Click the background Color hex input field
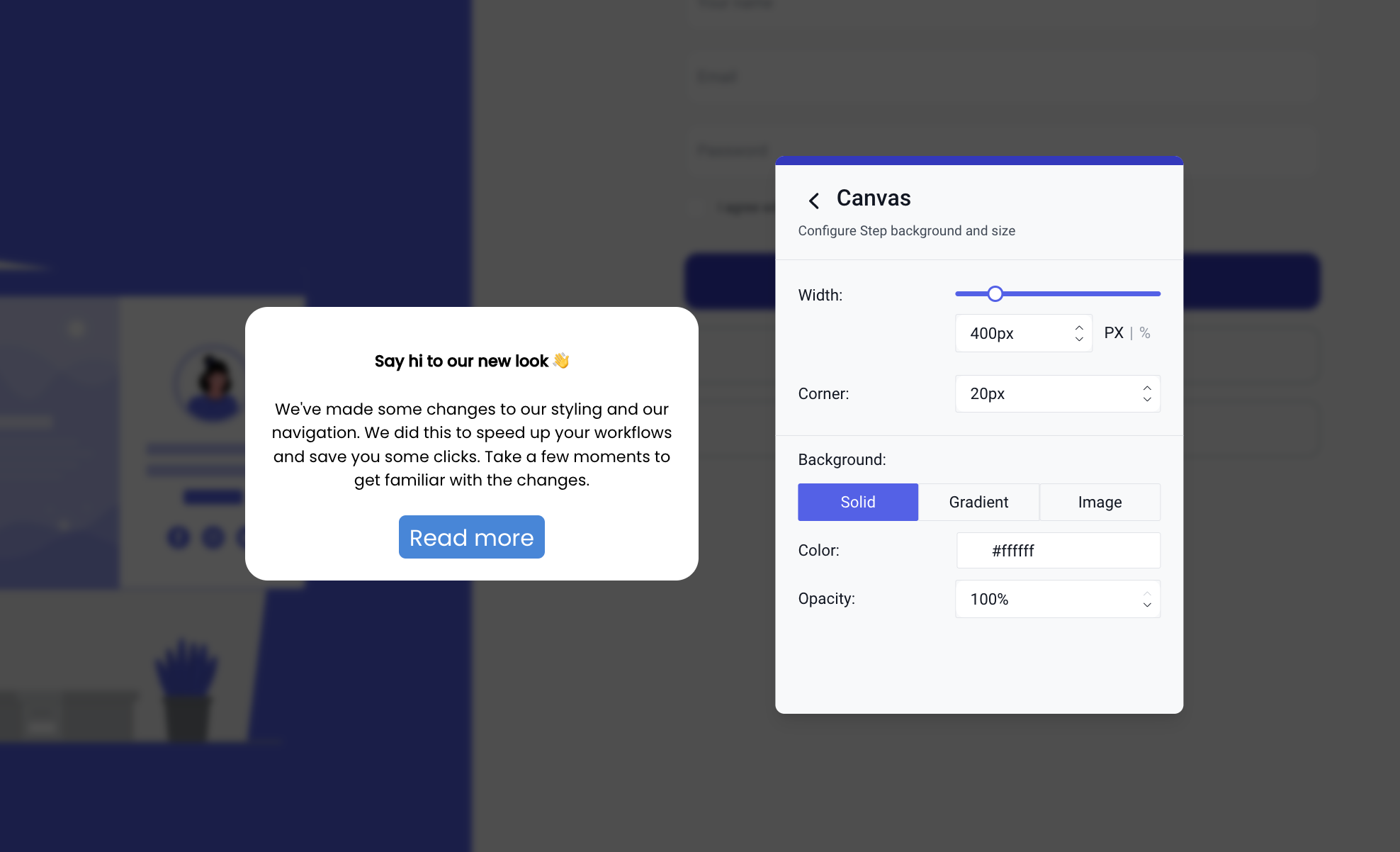The height and width of the screenshot is (852, 1400). pyautogui.click(x=1057, y=550)
